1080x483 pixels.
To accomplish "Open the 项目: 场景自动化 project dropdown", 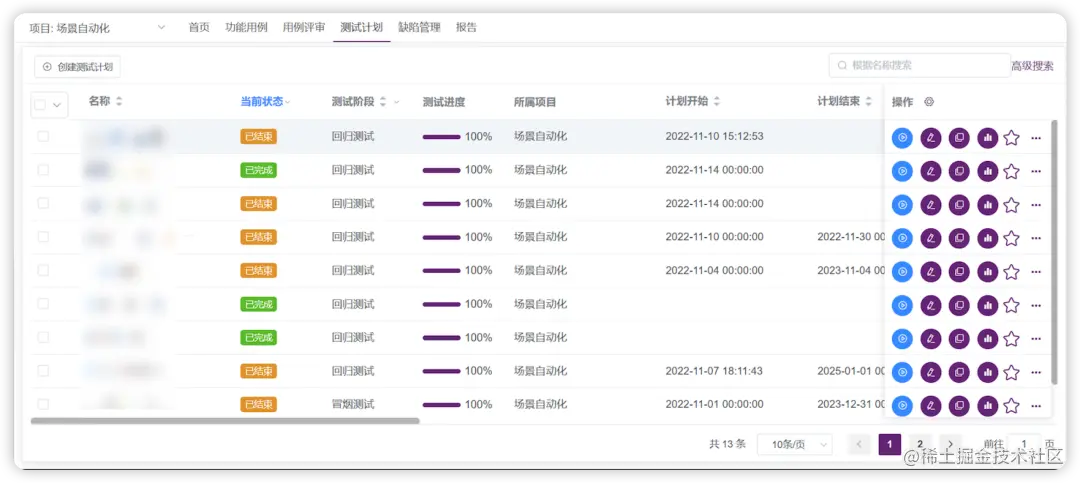I will pyautogui.click(x=97, y=28).
